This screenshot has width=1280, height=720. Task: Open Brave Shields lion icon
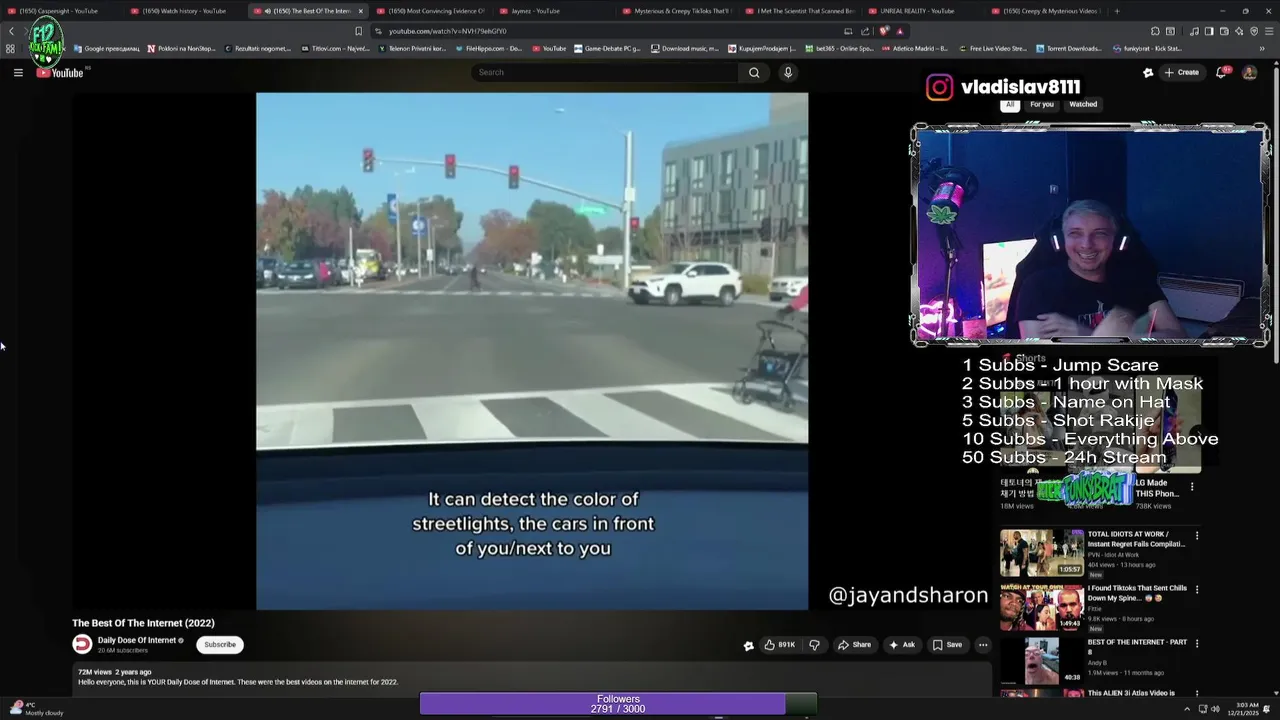[x=884, y=31]
